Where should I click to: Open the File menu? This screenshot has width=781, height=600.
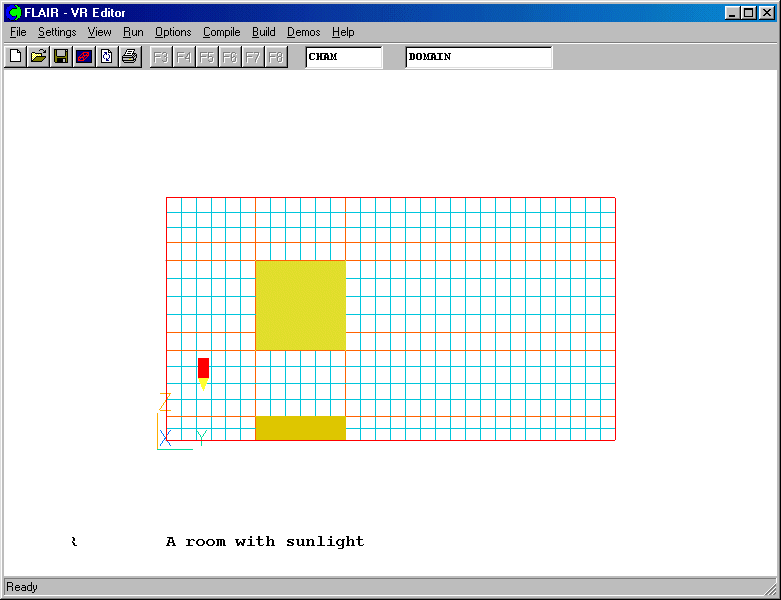click(18, 32)
